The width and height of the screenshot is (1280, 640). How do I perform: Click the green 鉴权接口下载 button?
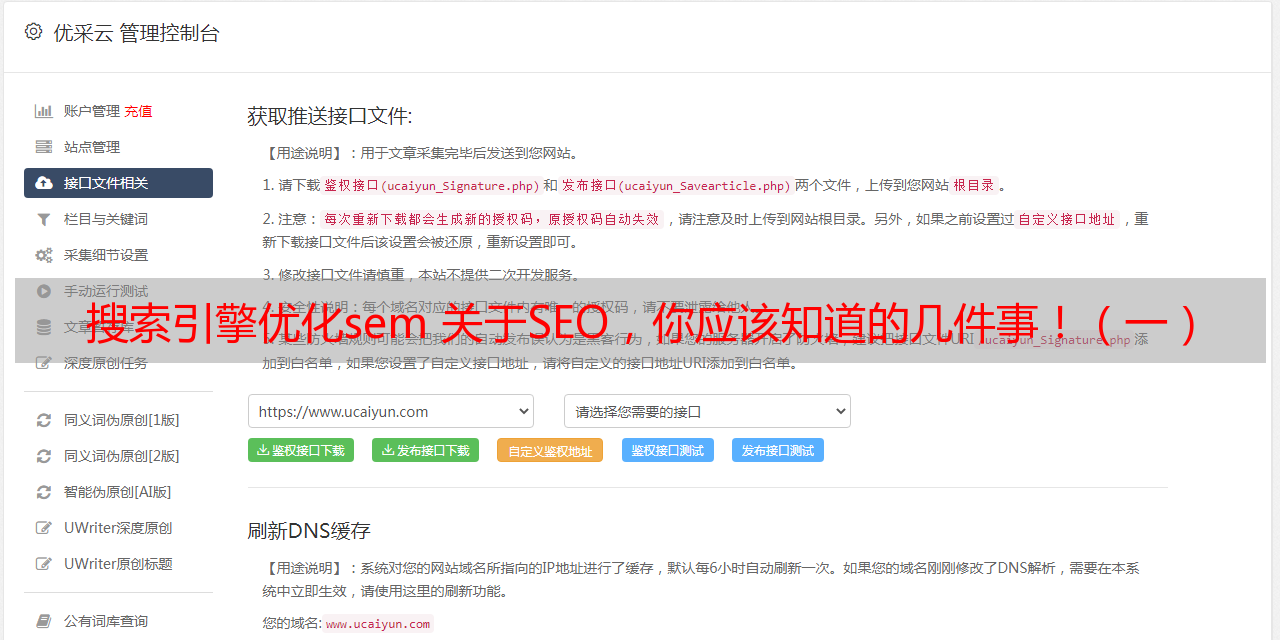click(x=300, y=450)
